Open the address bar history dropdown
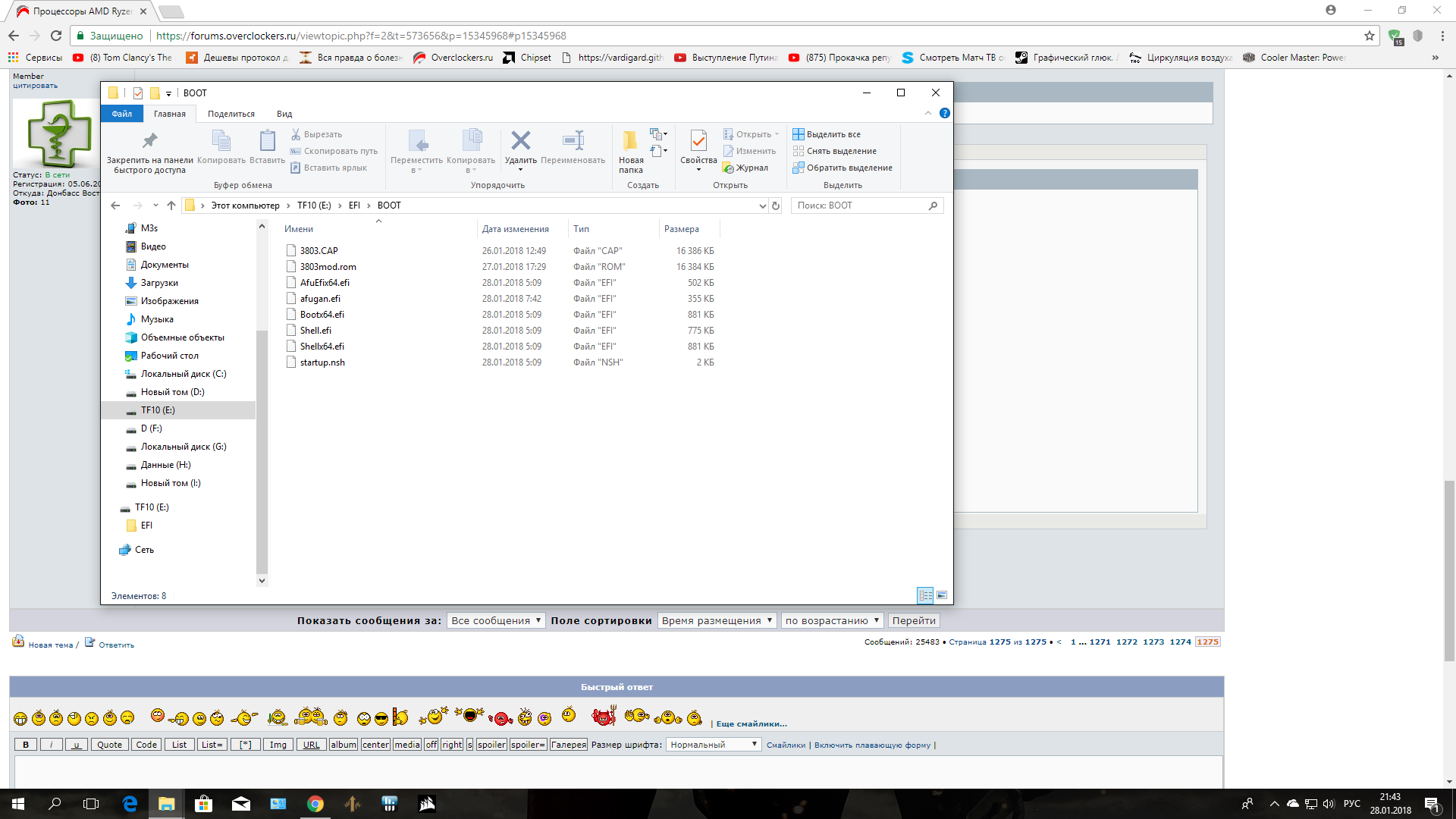The image size is (1456, 819). [x=762, y=206]
